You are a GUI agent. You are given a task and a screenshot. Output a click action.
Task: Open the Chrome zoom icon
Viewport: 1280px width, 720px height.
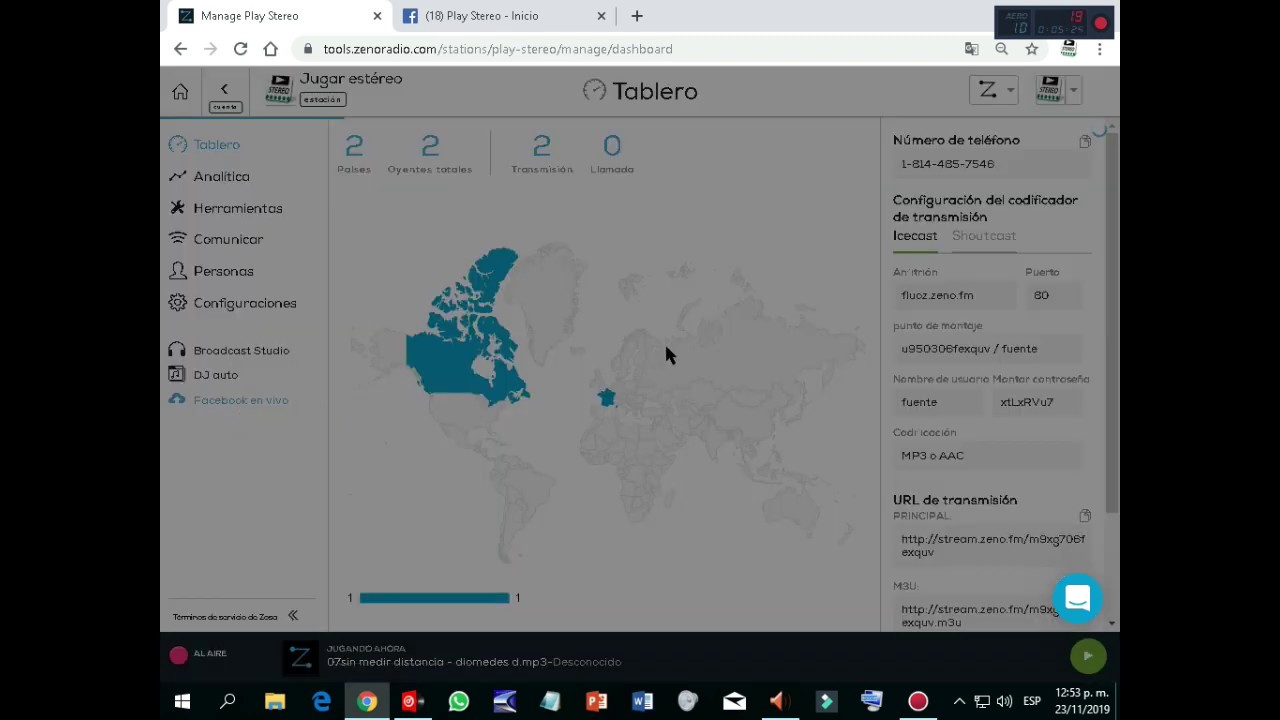(1001, 49)
